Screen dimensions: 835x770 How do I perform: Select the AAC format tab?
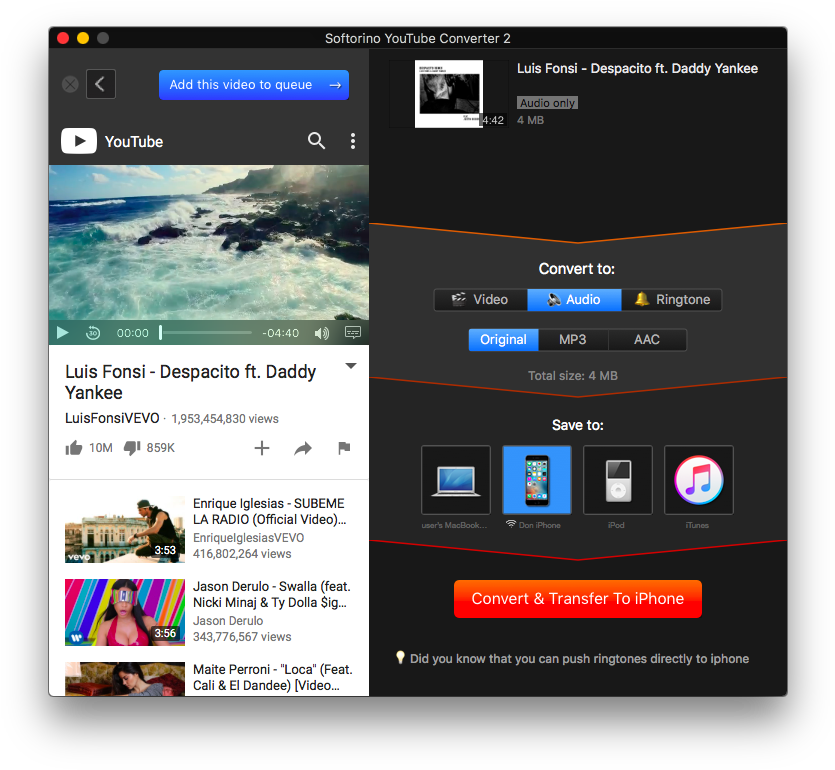coord(647,339)
